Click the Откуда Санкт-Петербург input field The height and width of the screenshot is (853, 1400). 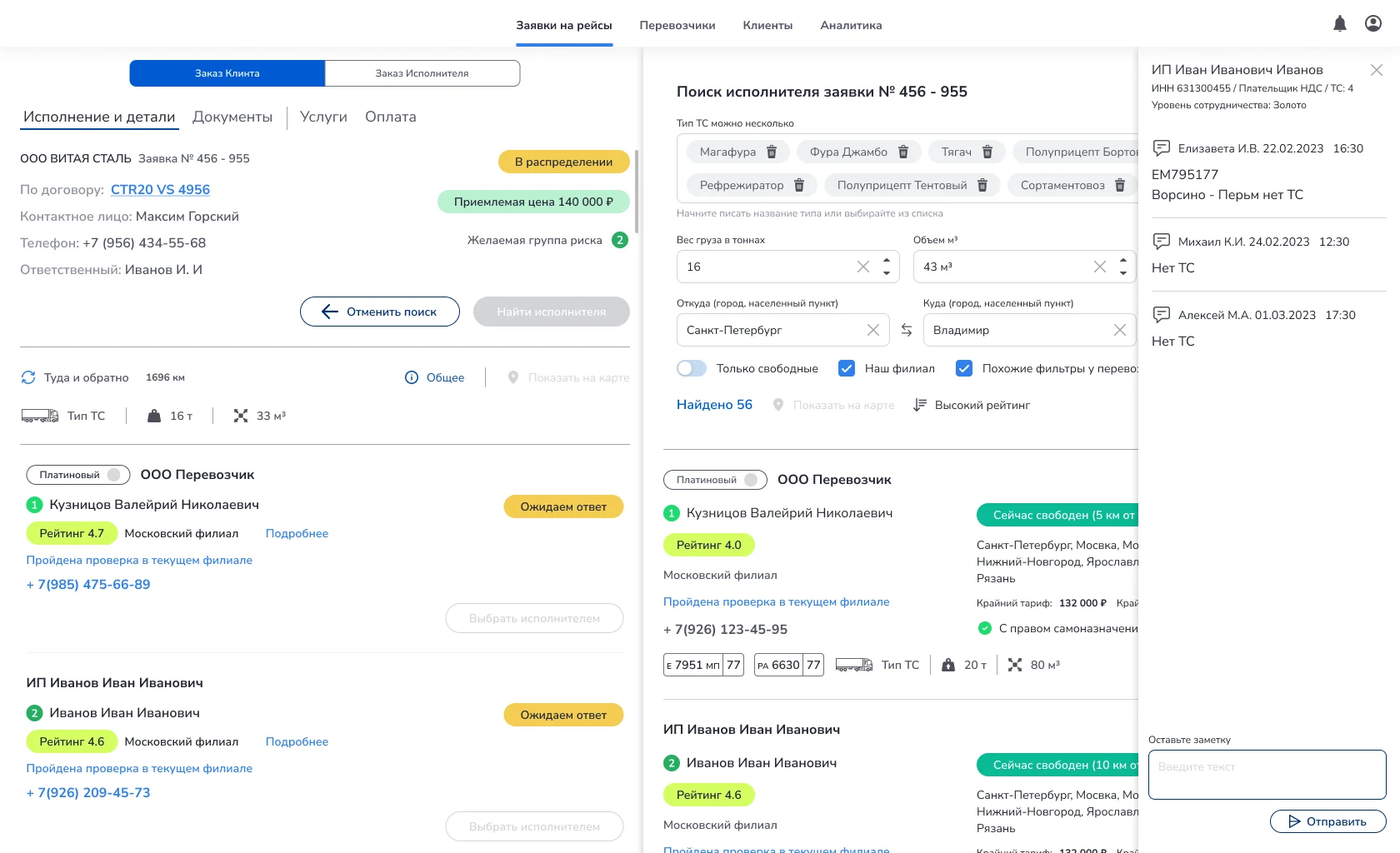783,330
